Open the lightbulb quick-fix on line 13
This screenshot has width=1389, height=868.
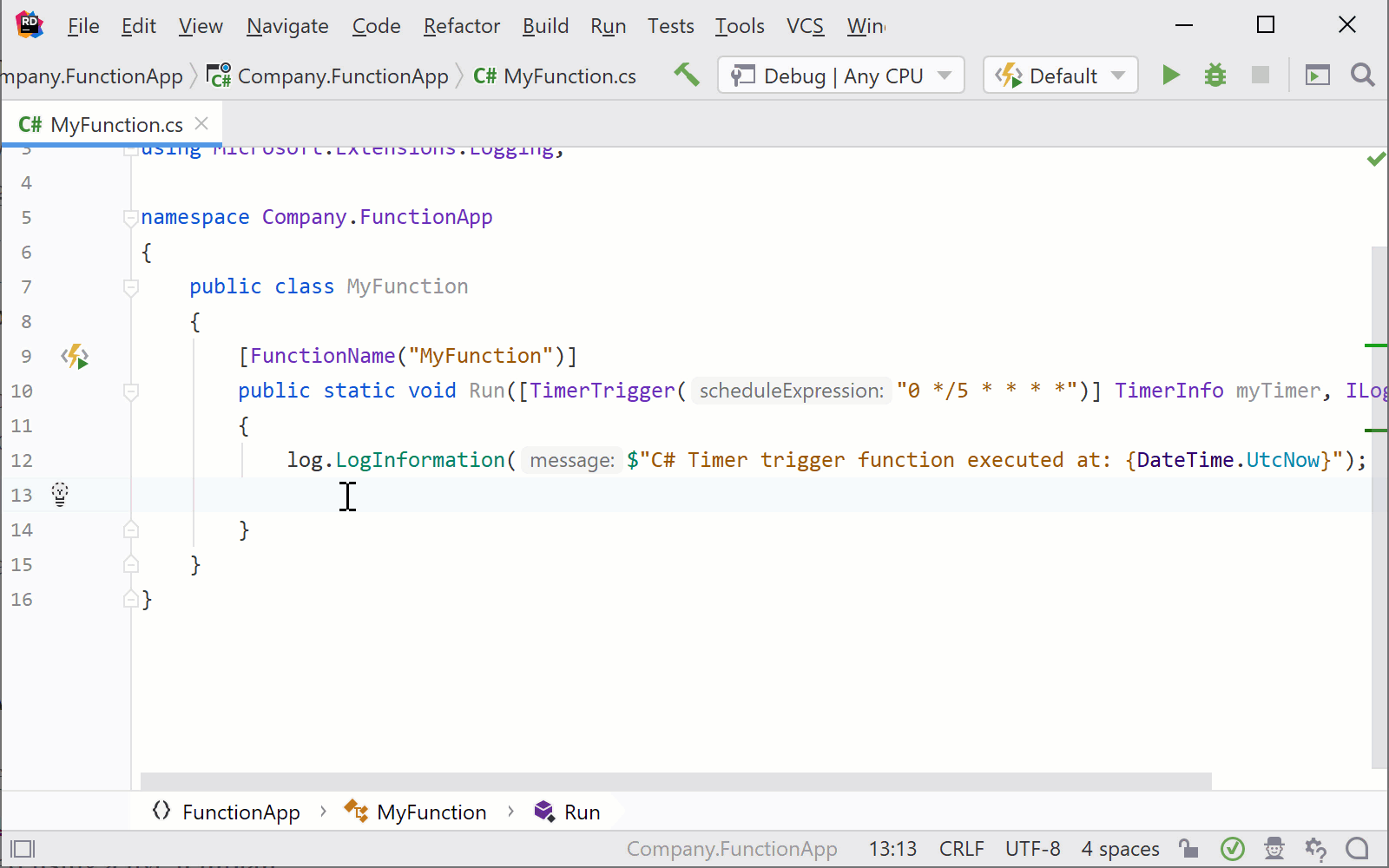[x=59, y=494]
